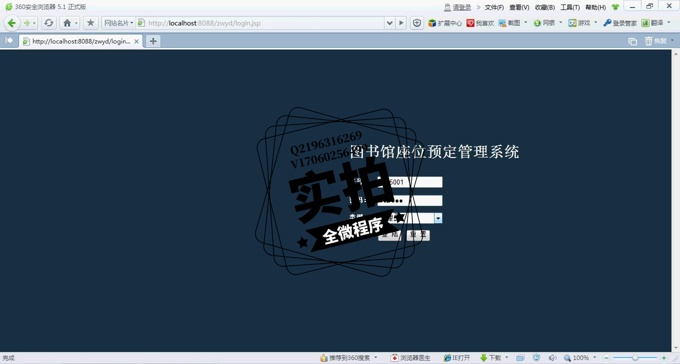Toggle sound mute speaker icon in status bar
The width and height of the screenshot is (680, 364).
coord(552,358)
